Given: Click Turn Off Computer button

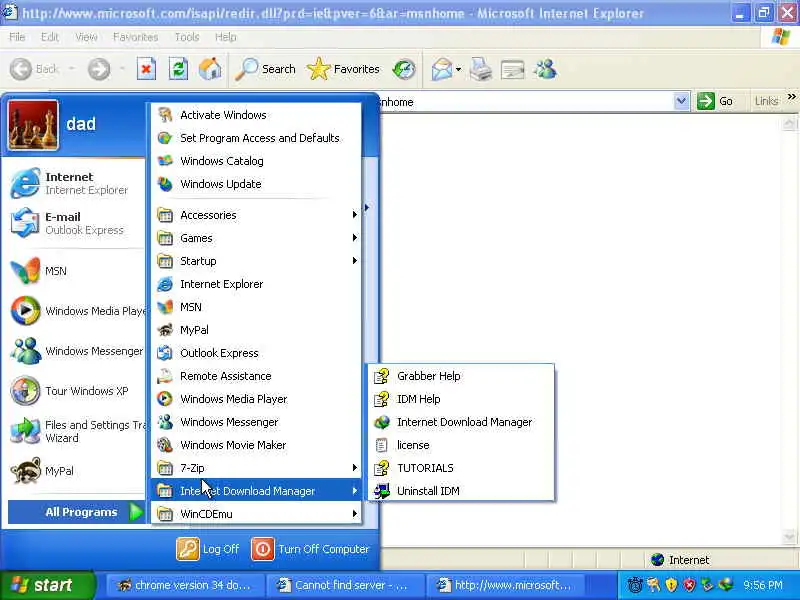Looking at the screenshot, I should (311, 549).
